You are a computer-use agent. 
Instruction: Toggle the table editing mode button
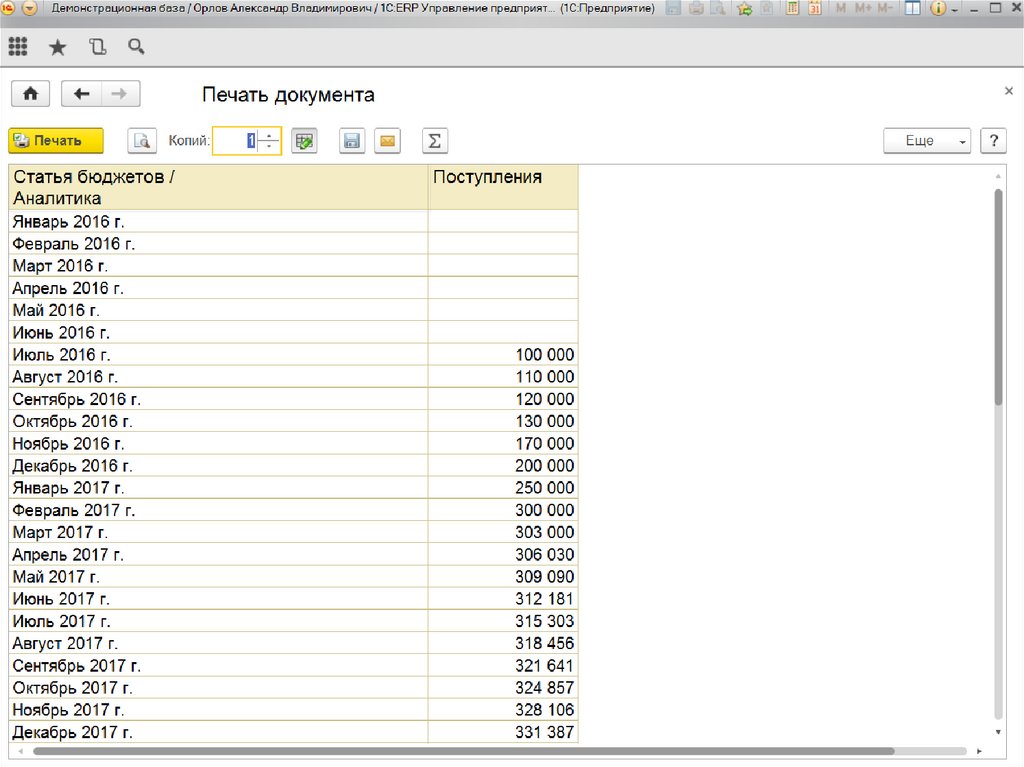click(x=304, y=141)
